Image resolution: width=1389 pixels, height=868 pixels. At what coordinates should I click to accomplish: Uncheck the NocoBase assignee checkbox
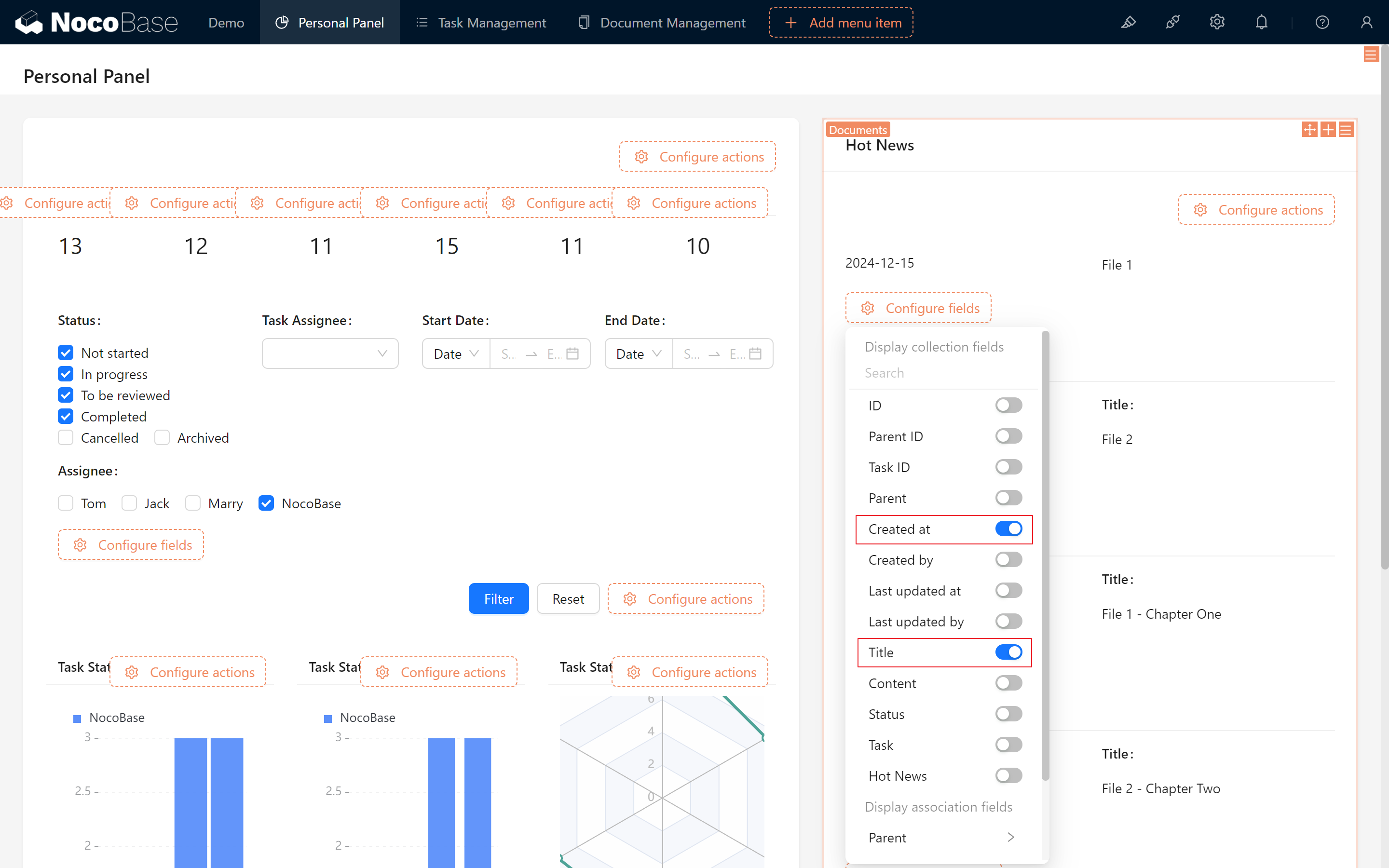point(266,503)
